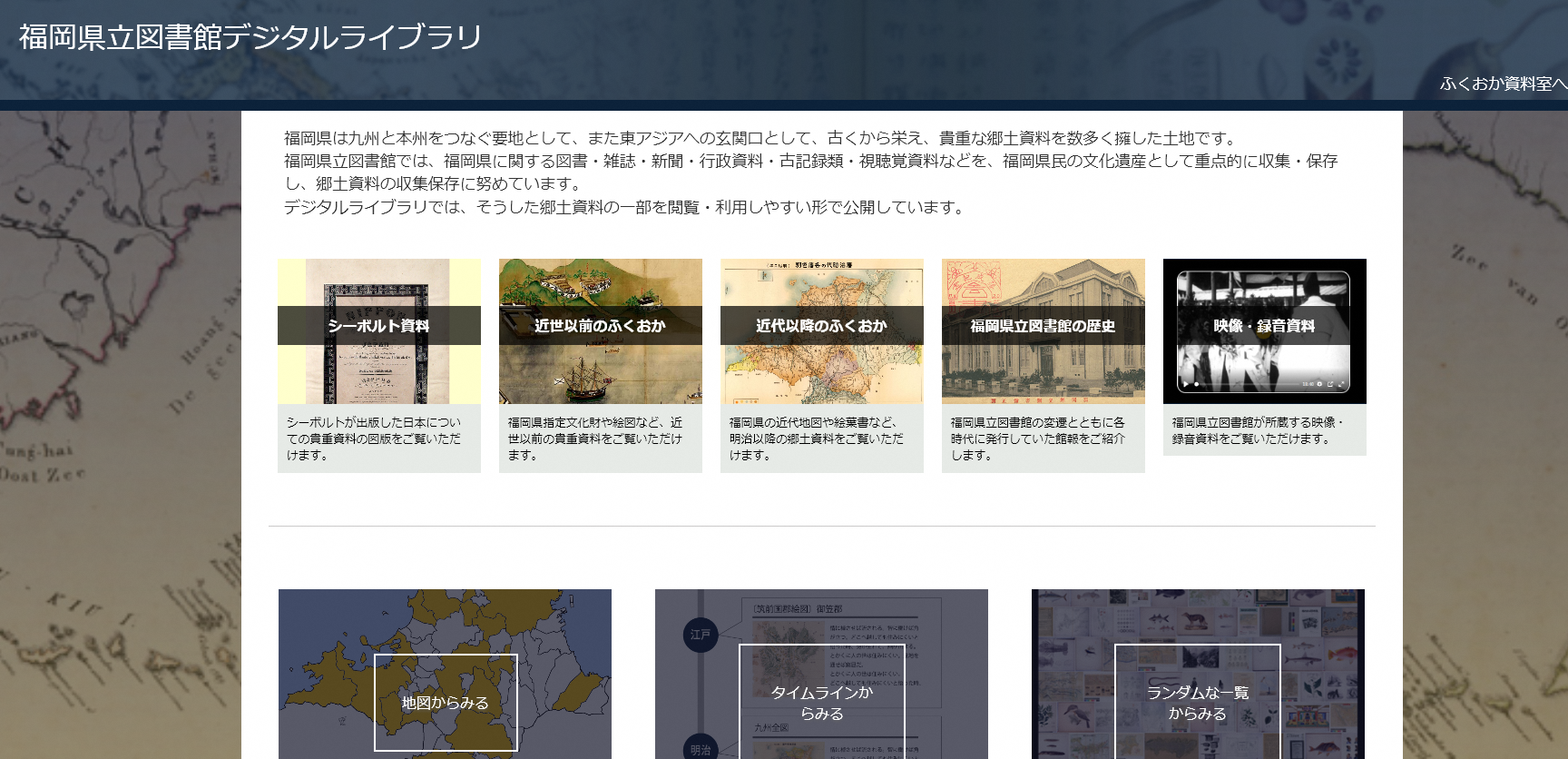The image size is (1568, 759).
Task: Select the 江戸 circle on the timeline
Action: (x=700, y=635)
